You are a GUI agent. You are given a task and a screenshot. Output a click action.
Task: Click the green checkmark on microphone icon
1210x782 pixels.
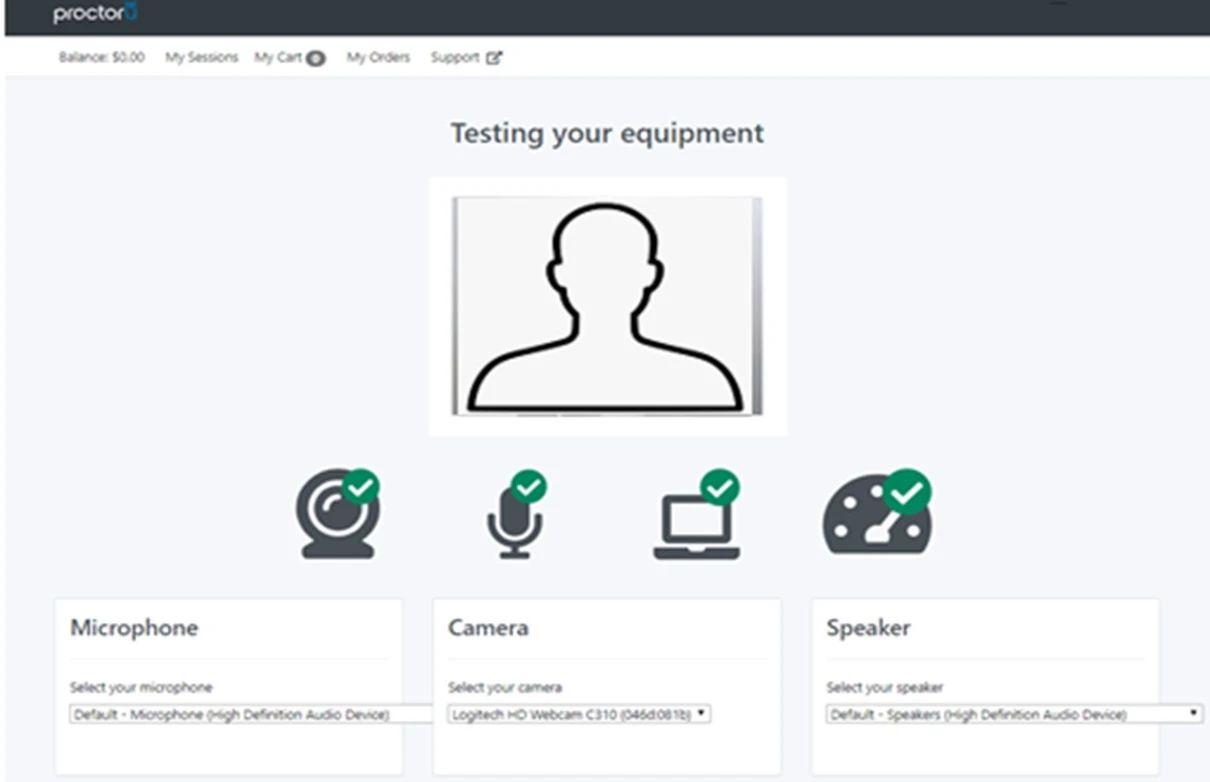coord(529,487)
